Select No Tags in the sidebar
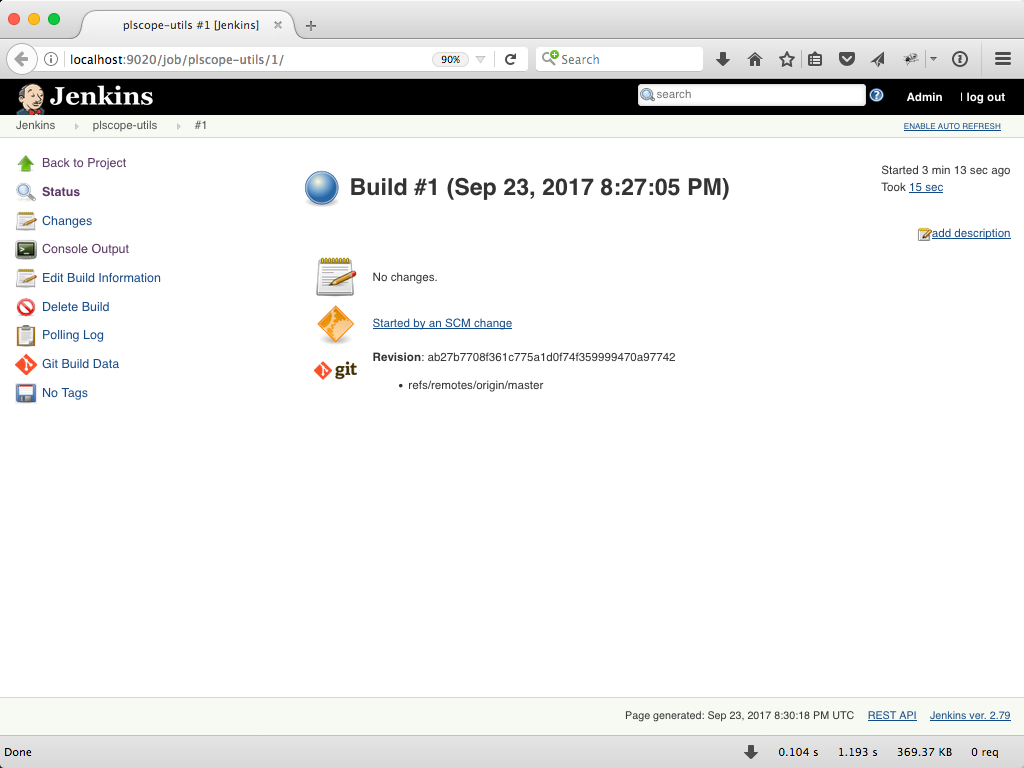This screenshot has width=1024, height=768. tap(65, 393)
